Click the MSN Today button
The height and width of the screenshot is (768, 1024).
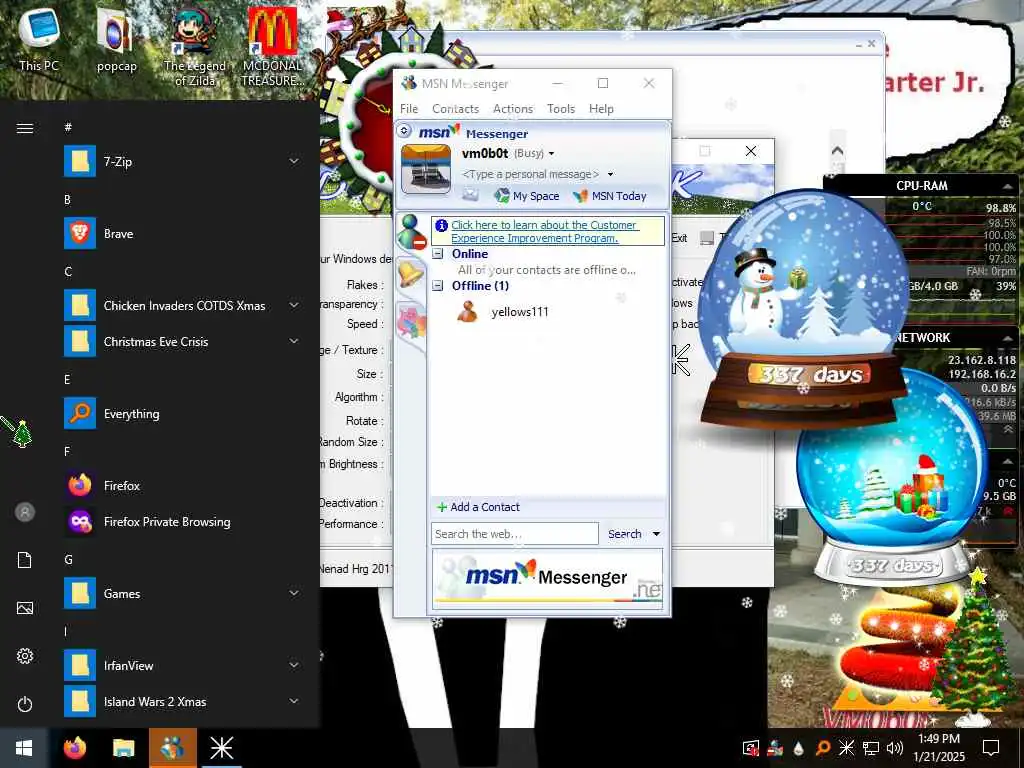(610, 195)
